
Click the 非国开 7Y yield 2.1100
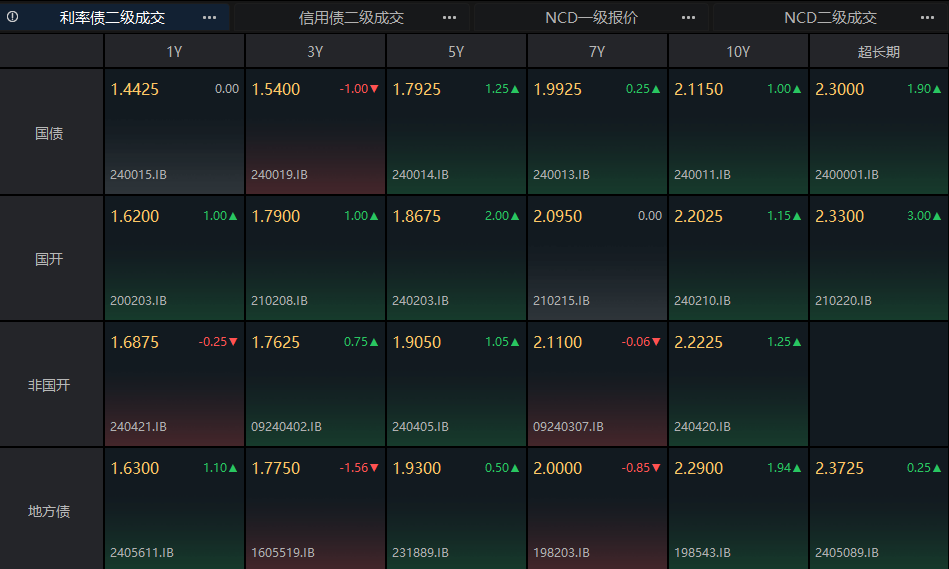557,342
